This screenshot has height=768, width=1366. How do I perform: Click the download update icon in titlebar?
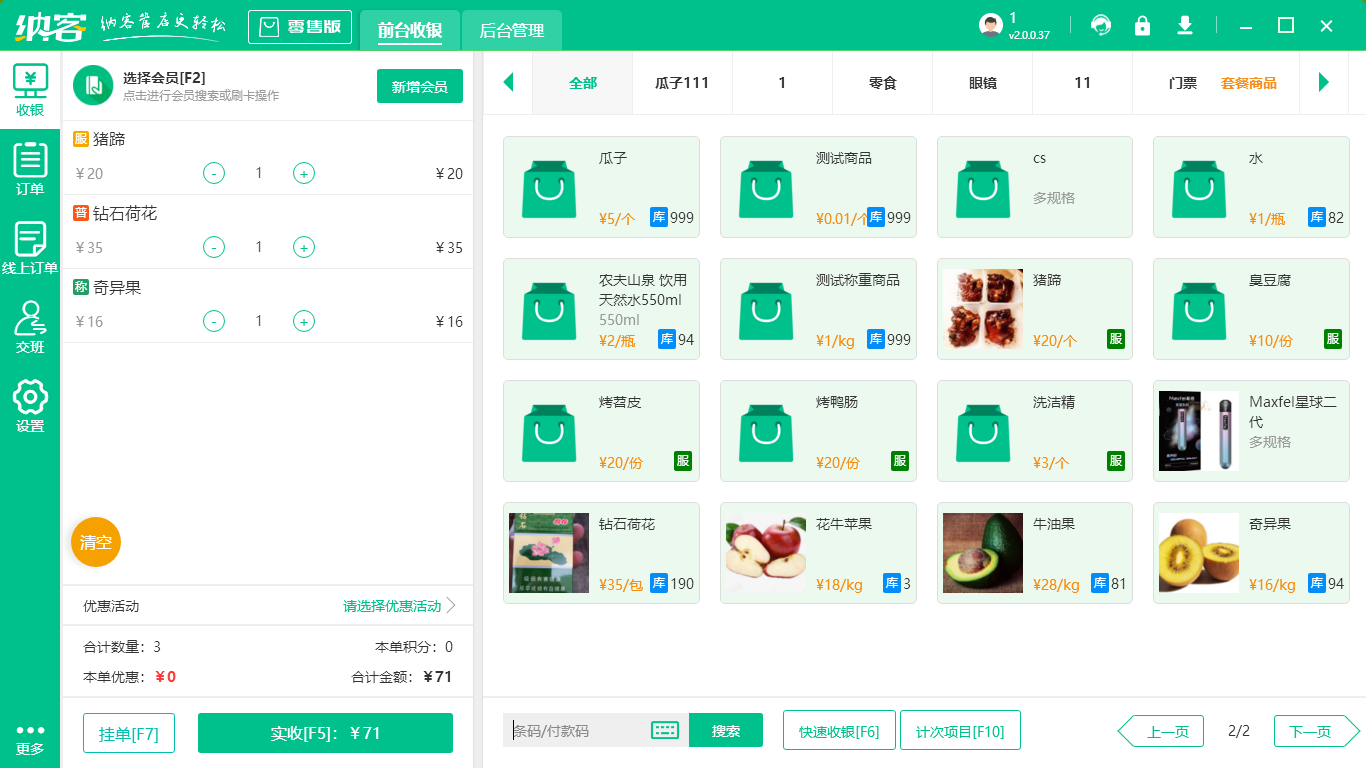(1185, 25)
